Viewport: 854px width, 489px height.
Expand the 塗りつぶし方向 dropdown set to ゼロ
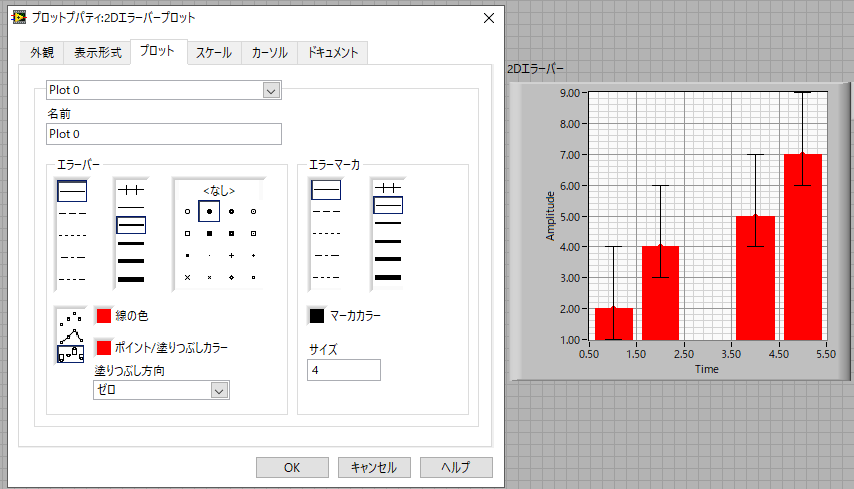[x=219, y=391]
